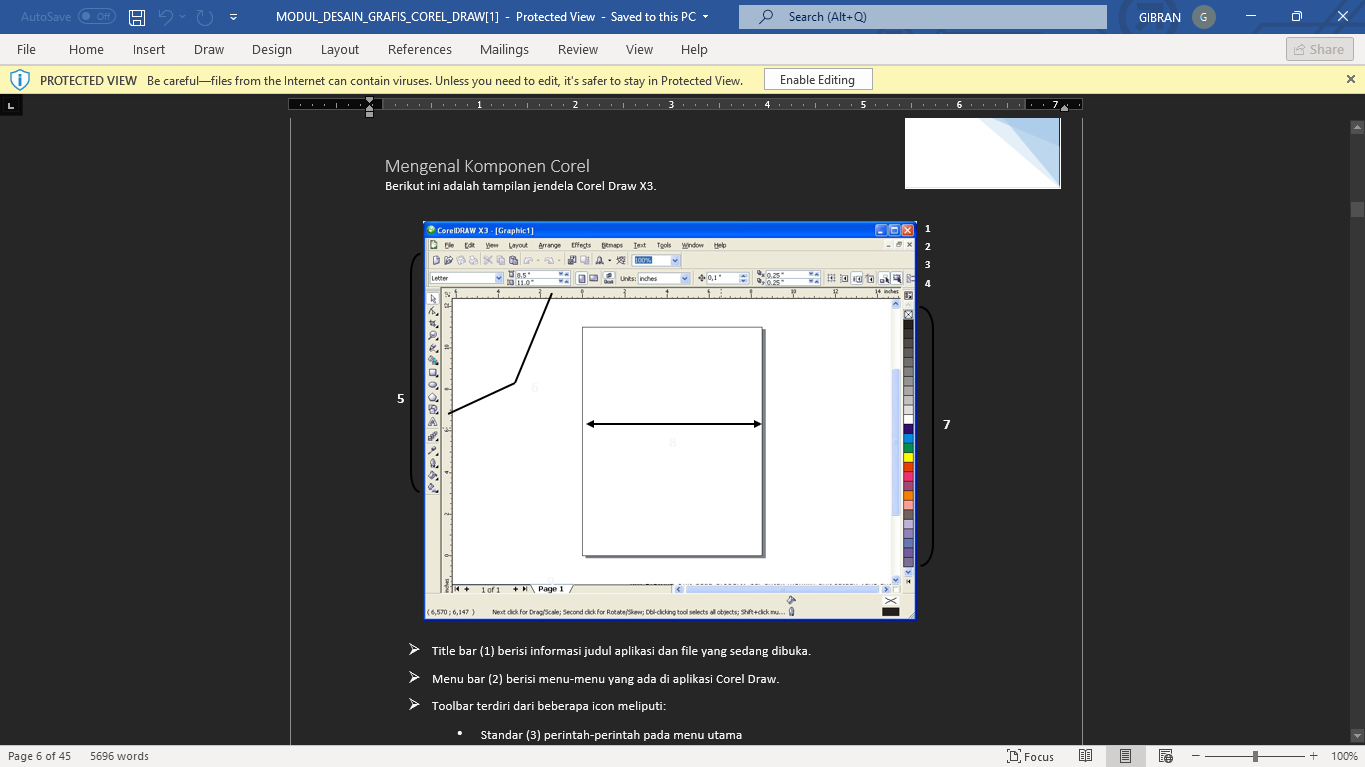Switch to Web Layout view
Viewport: 1365px width, 767px height.
[x=1165, y=756]
